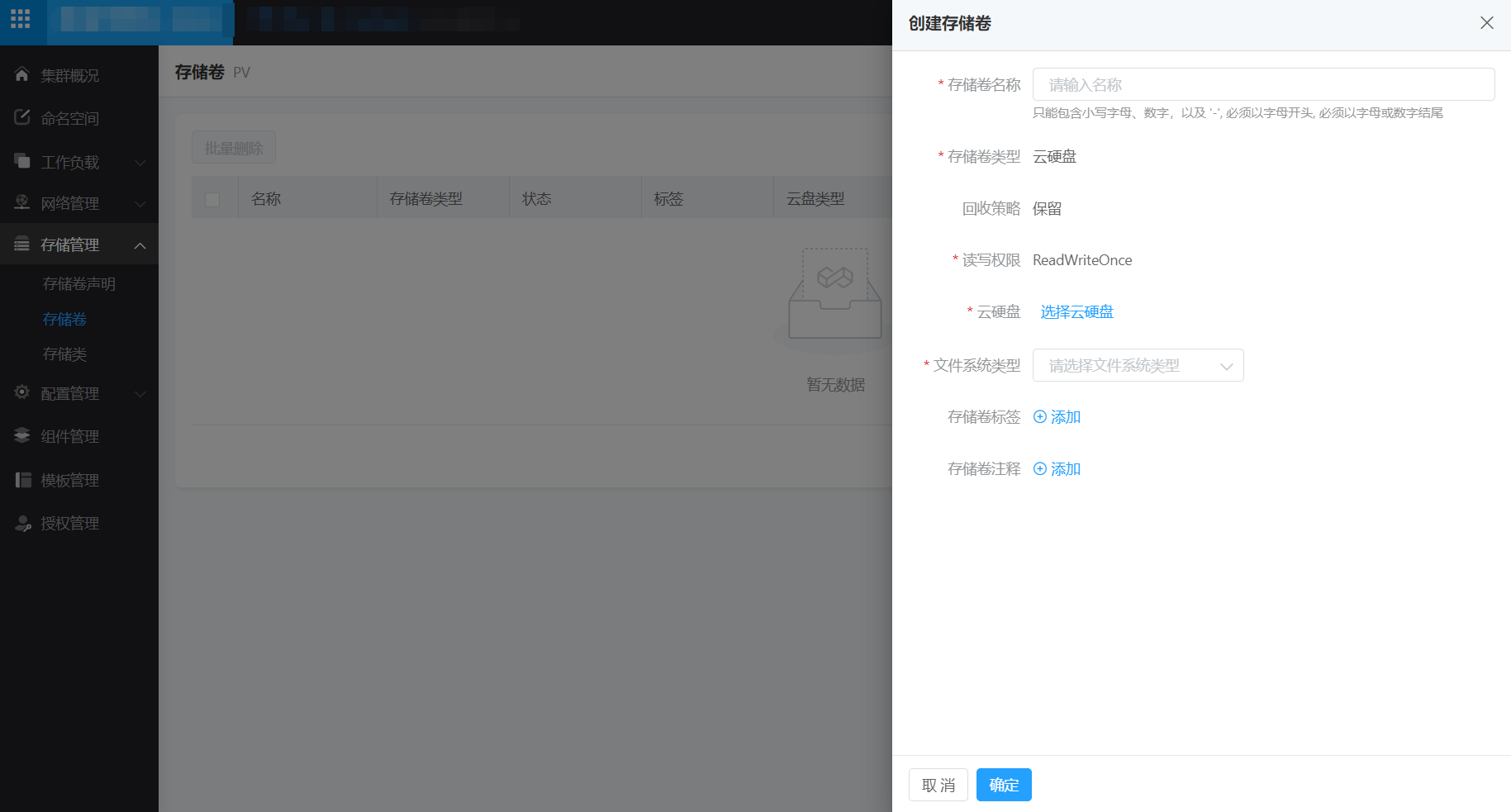Click 添加 for 存储卷标签
This screenshot has height=812, width=1511.
pyautogui.click(x=1065, y=417)
